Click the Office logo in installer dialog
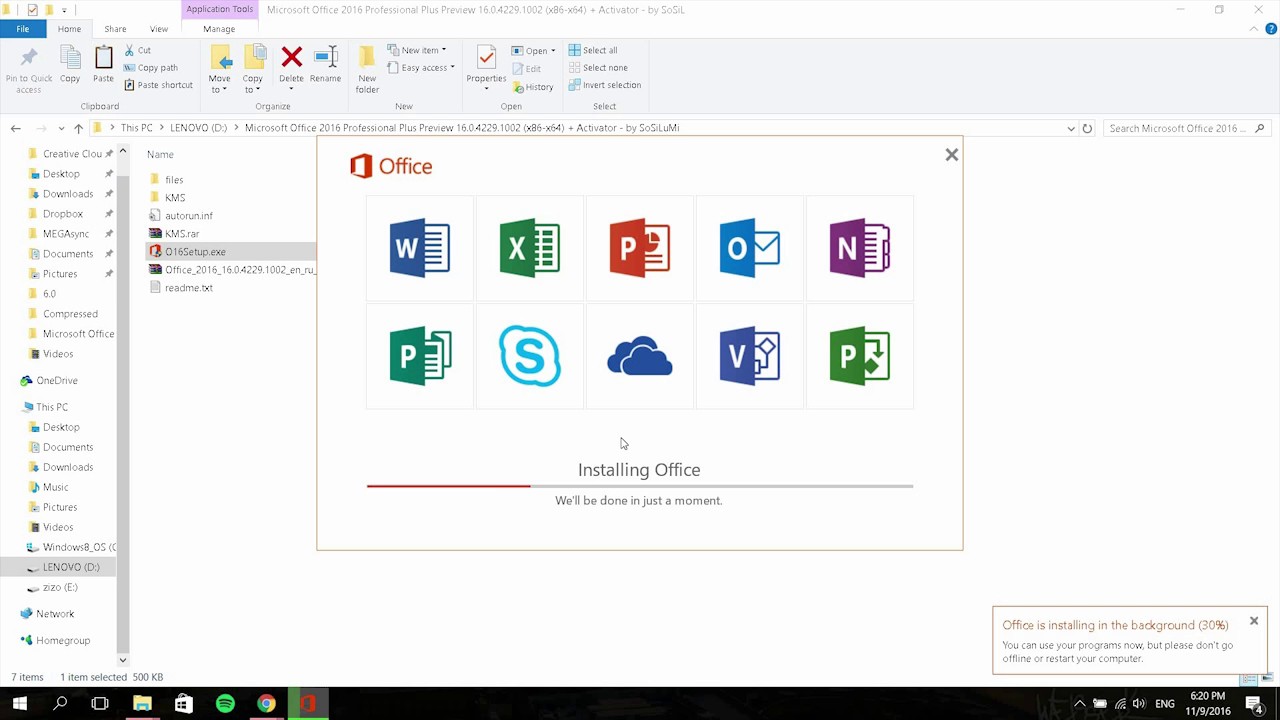The width and height of the screenshot is (1280, 720). (x=391, y=166)
